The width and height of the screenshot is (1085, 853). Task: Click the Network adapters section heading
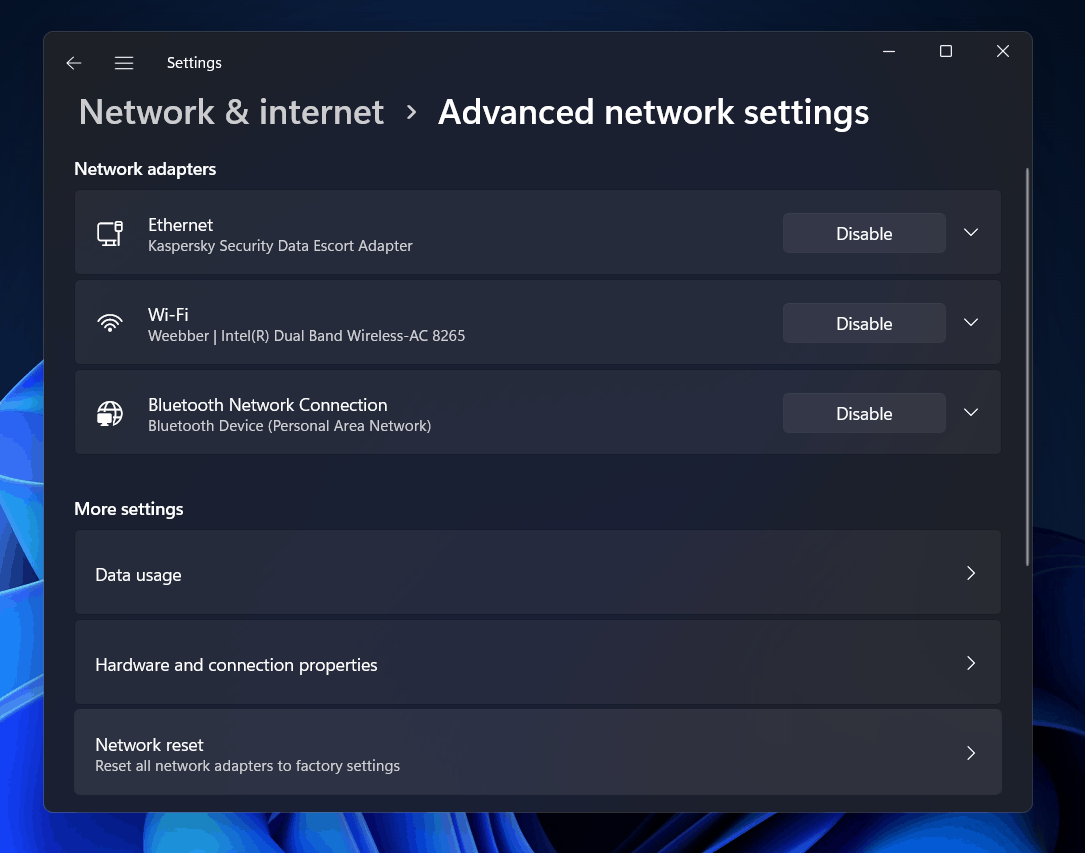(x=145, y=169)
